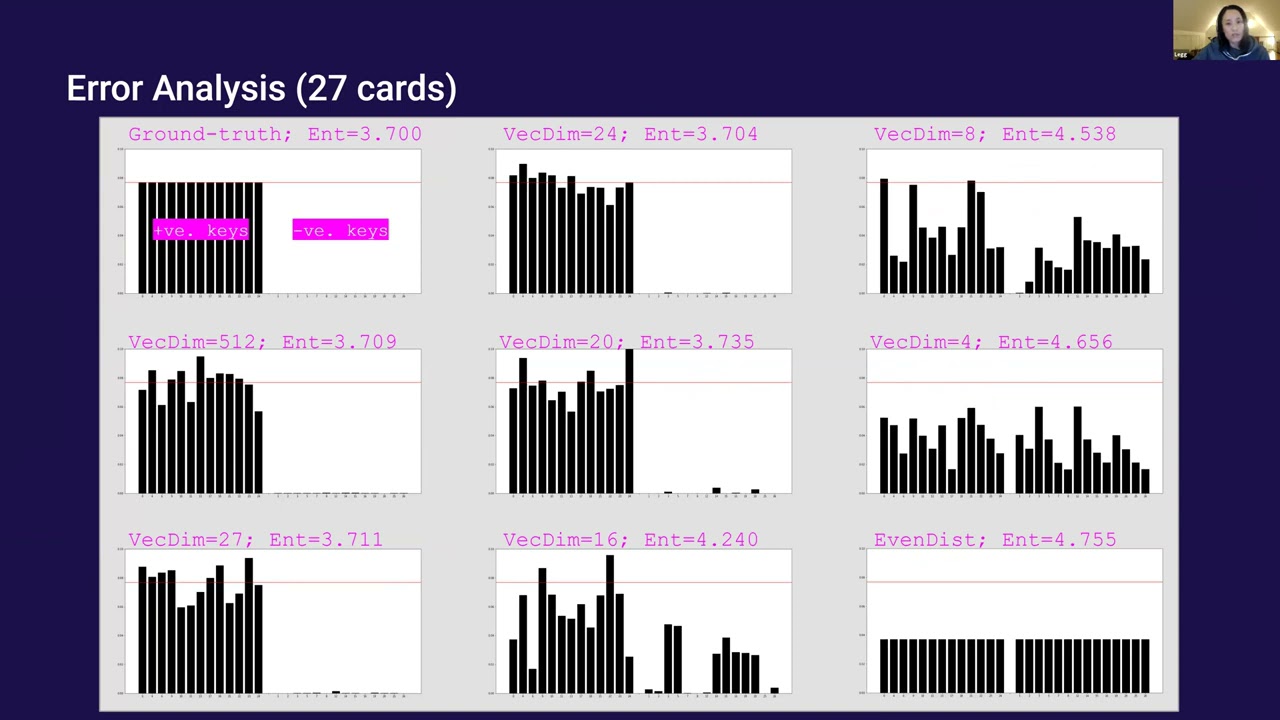This screenshot has width=1280, height=720.
Task: Click the "VecDim=27; Ent=3.711" chart title
Action: [255, 540]
